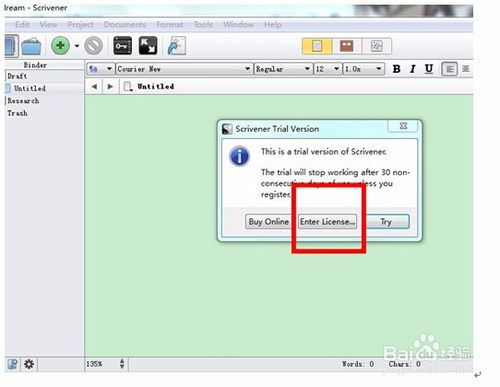Open the Documents menu

[125, 25]
